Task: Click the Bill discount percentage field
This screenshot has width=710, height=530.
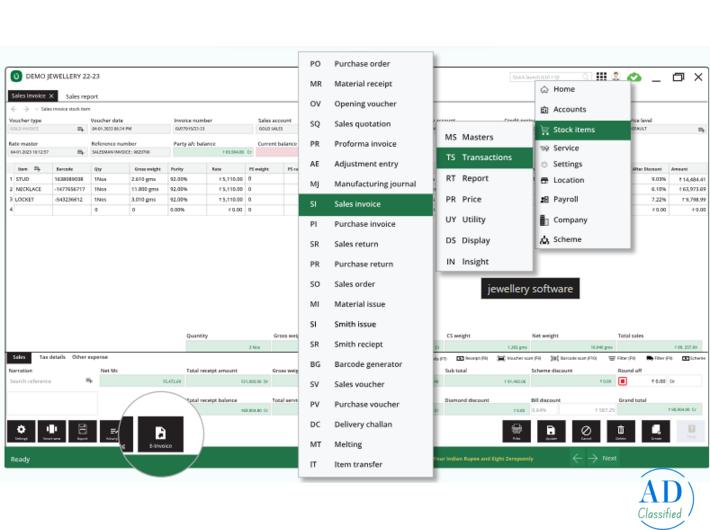Action: coord(544,410)
